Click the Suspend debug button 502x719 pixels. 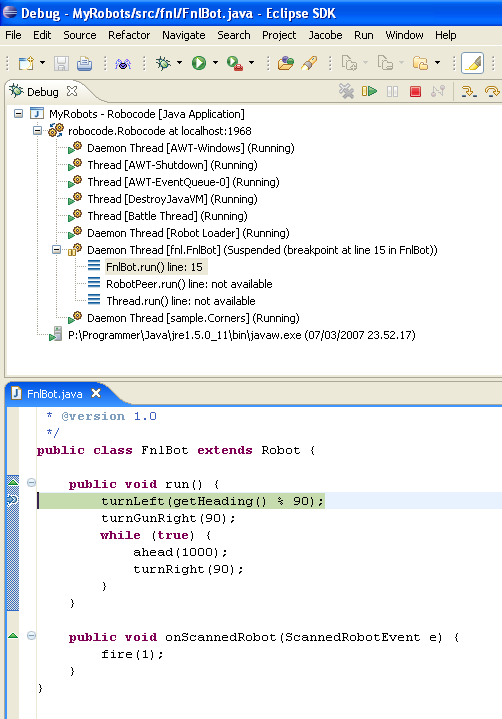point(392,92)
